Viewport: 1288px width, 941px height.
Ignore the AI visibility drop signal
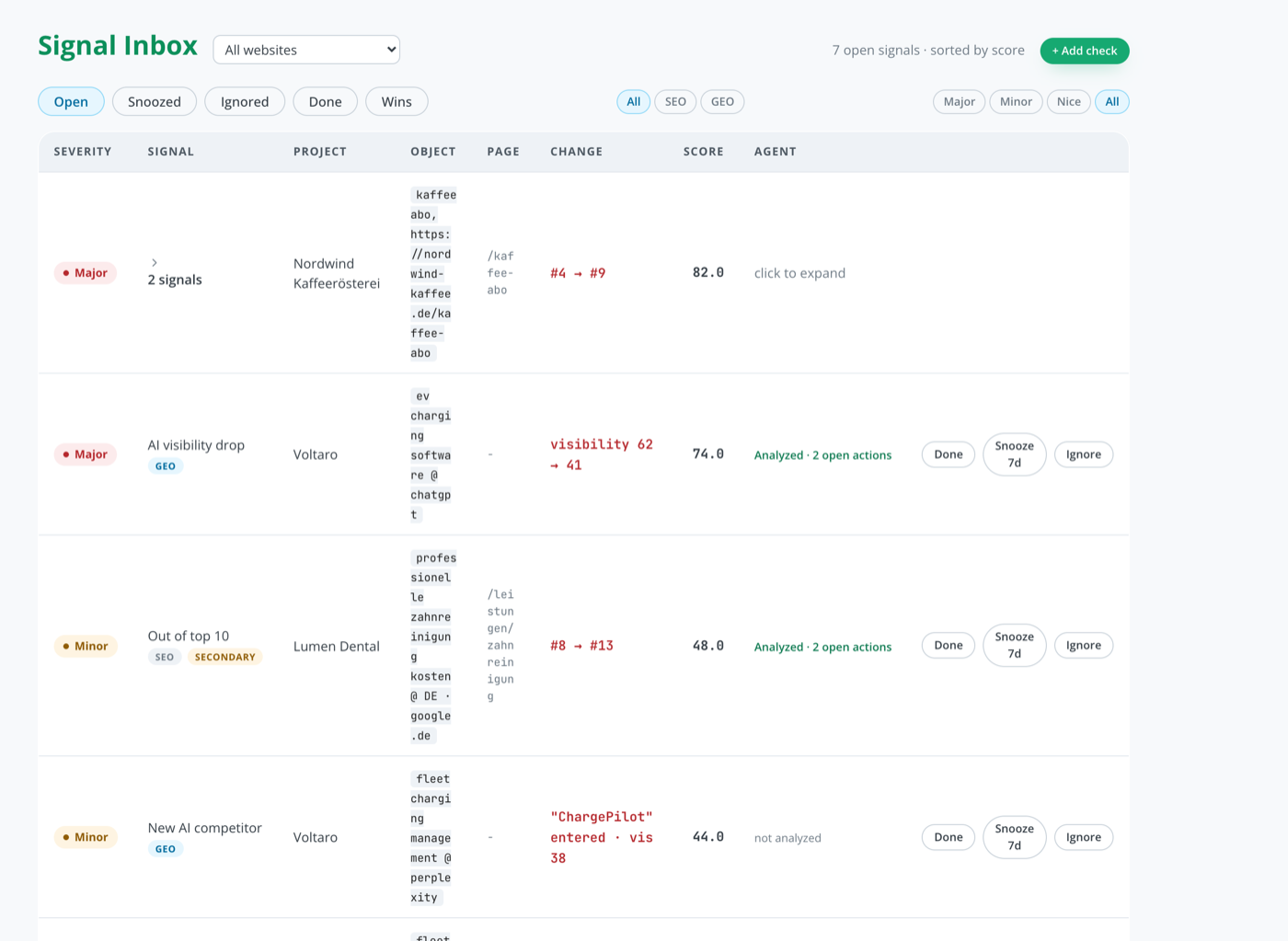point(1084,454)
